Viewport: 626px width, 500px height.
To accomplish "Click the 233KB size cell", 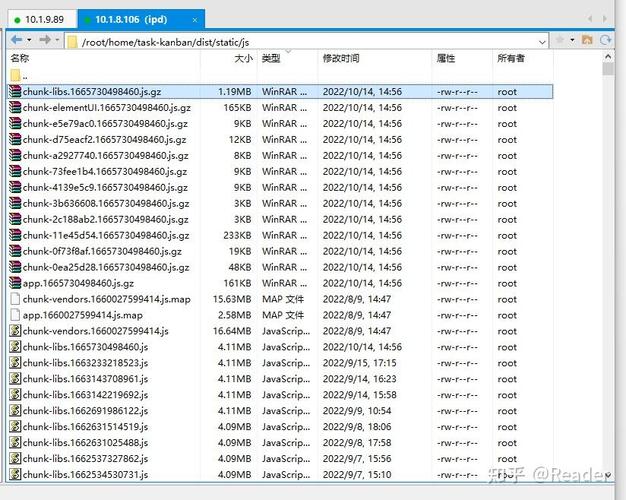I will click(x=237, y=235).
